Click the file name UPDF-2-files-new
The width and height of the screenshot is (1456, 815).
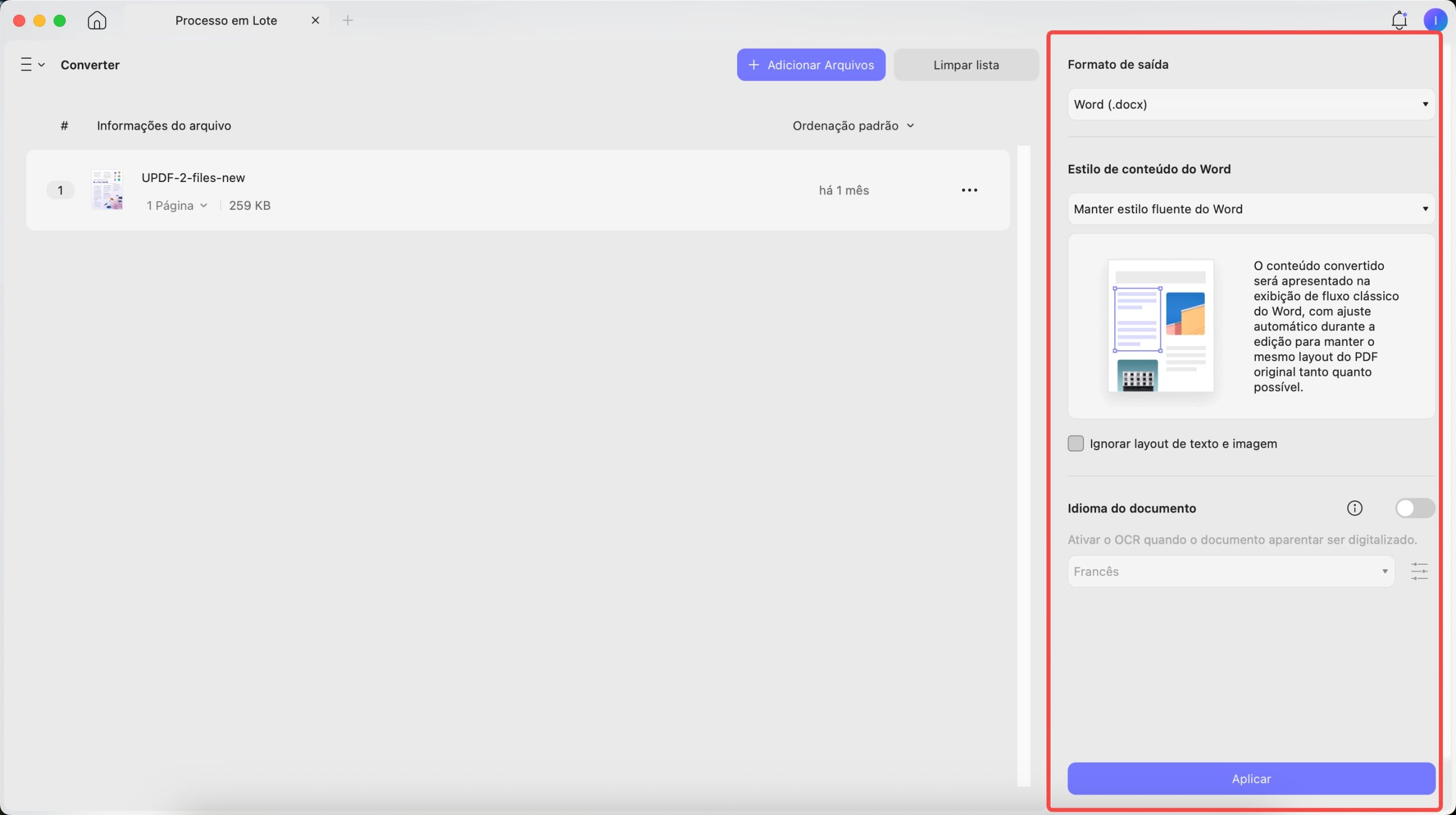[193, 177]
